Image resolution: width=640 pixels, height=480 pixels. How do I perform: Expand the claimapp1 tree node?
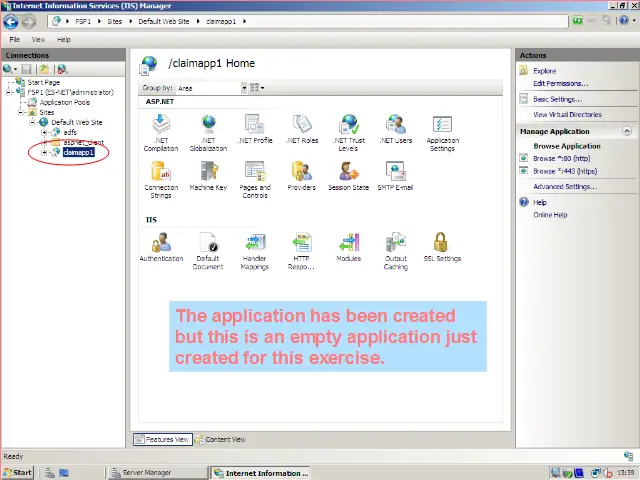click(x=45, y=152)
